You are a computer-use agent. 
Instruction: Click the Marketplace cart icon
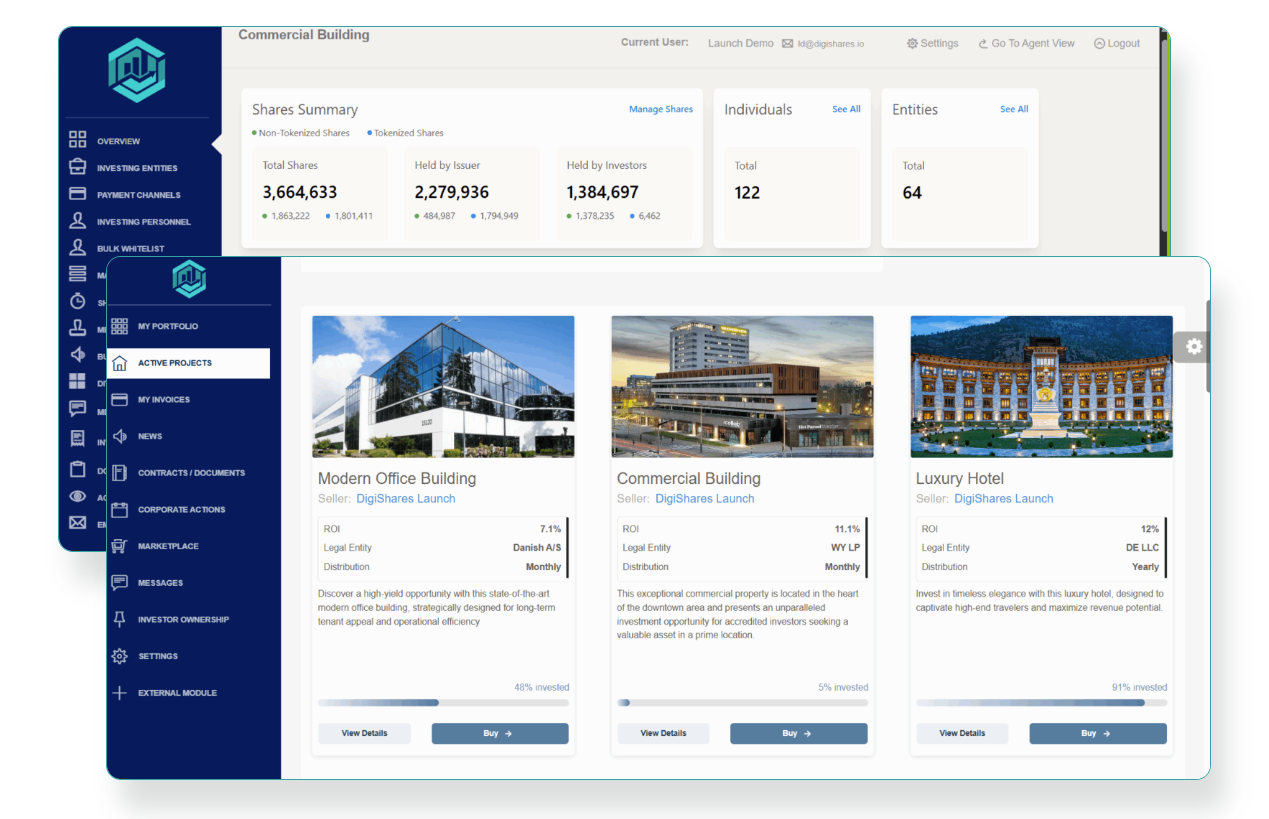[120, 546]
